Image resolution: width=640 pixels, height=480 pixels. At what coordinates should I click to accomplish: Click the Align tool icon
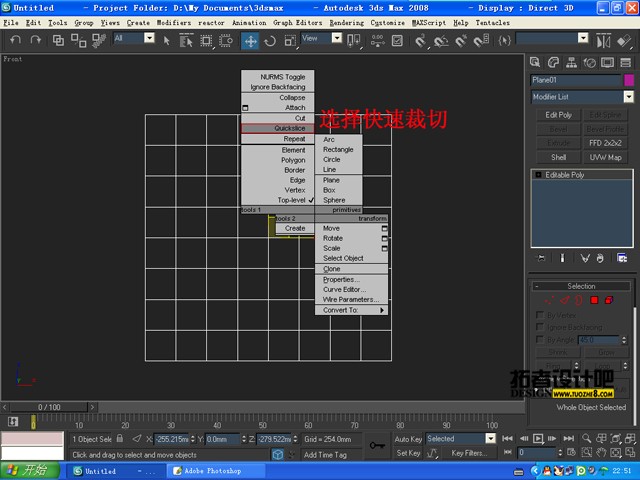coord(624,41)
